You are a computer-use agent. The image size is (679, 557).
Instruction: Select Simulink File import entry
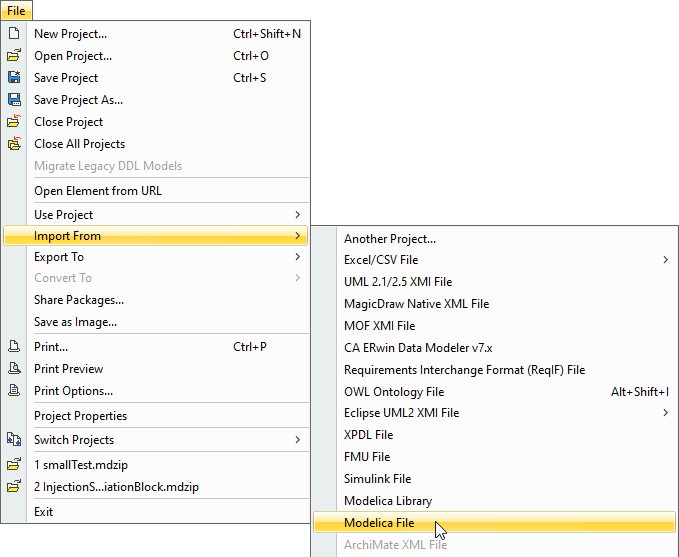coord(378,479)
